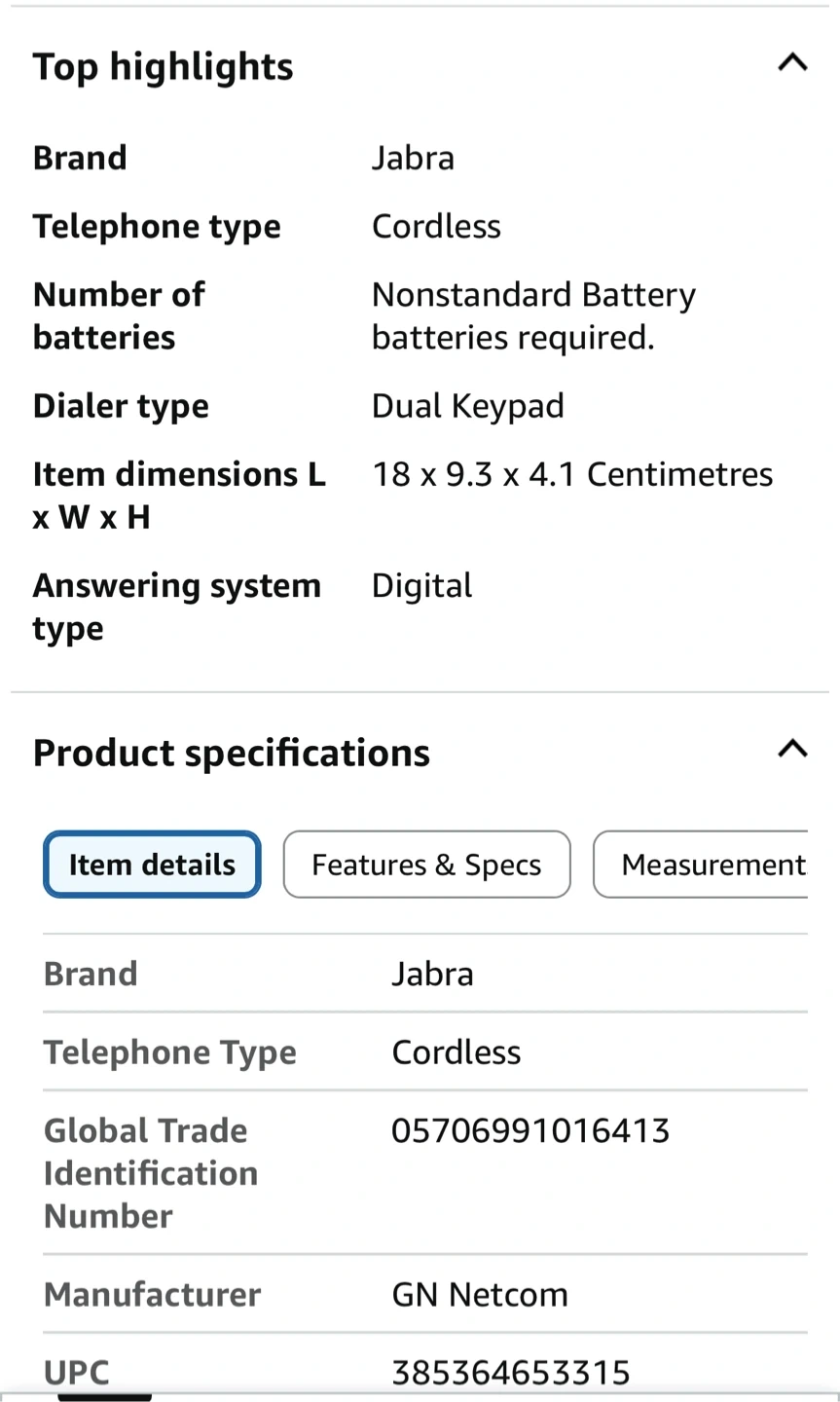Click the UPC number 385364653315
Screen dimensions: 840x1402
point(511,1372)
